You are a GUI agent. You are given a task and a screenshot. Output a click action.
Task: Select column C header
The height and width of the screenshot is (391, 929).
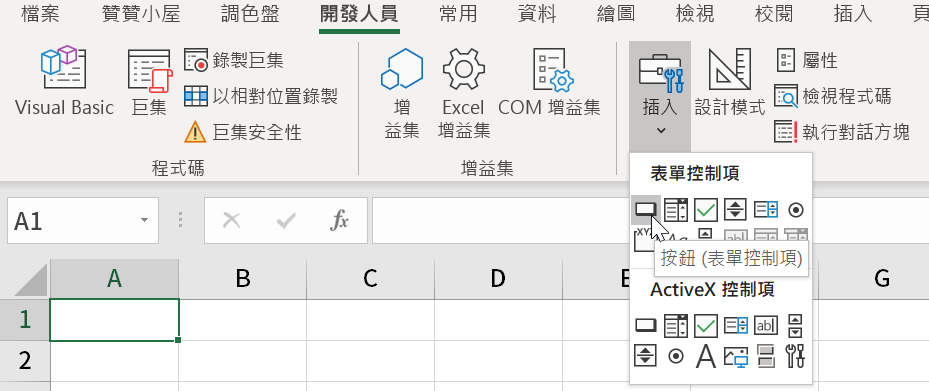coord(370,278)
